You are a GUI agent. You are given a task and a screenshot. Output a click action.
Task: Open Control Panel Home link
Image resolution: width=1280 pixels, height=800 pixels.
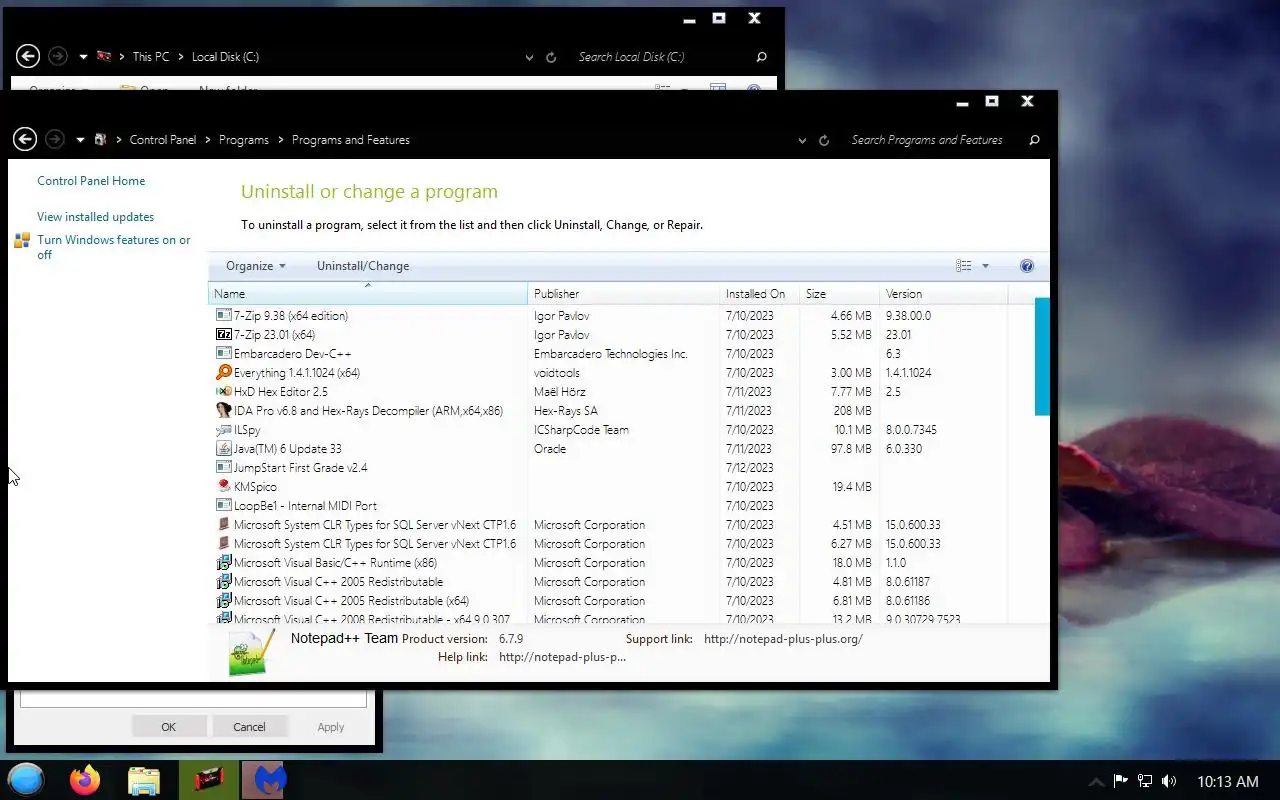pos(91,181)
